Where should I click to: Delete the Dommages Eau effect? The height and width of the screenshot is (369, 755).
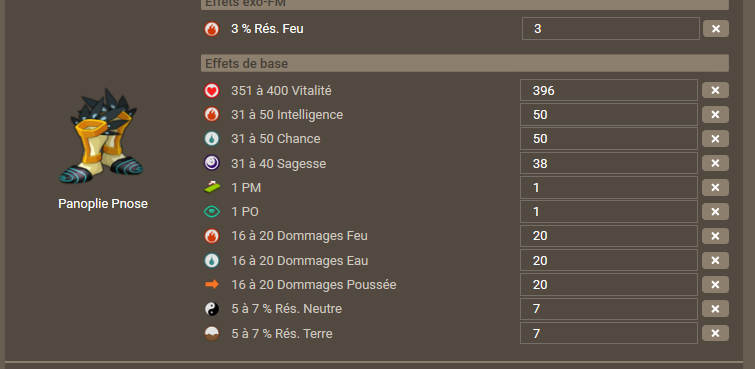coord(715,261)
